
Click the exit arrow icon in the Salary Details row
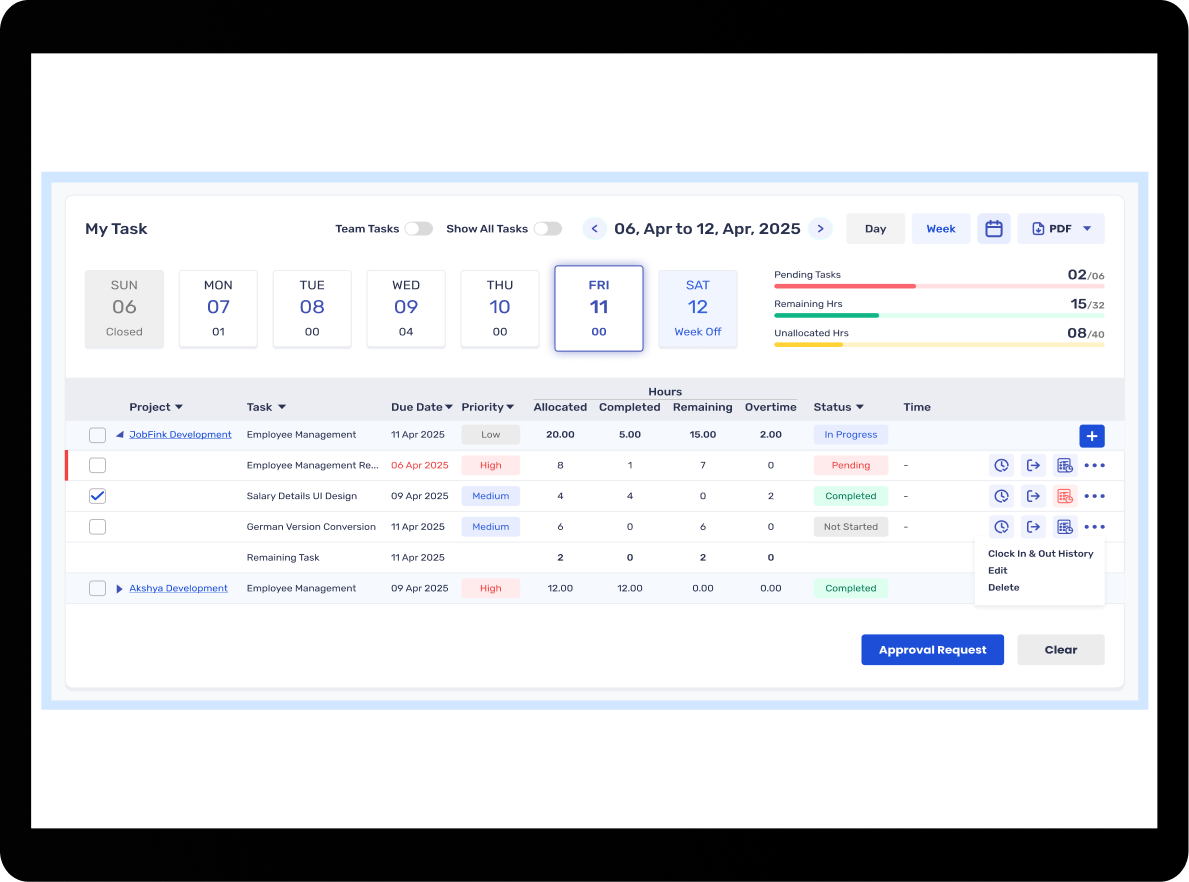click(x=1033, y=496)
